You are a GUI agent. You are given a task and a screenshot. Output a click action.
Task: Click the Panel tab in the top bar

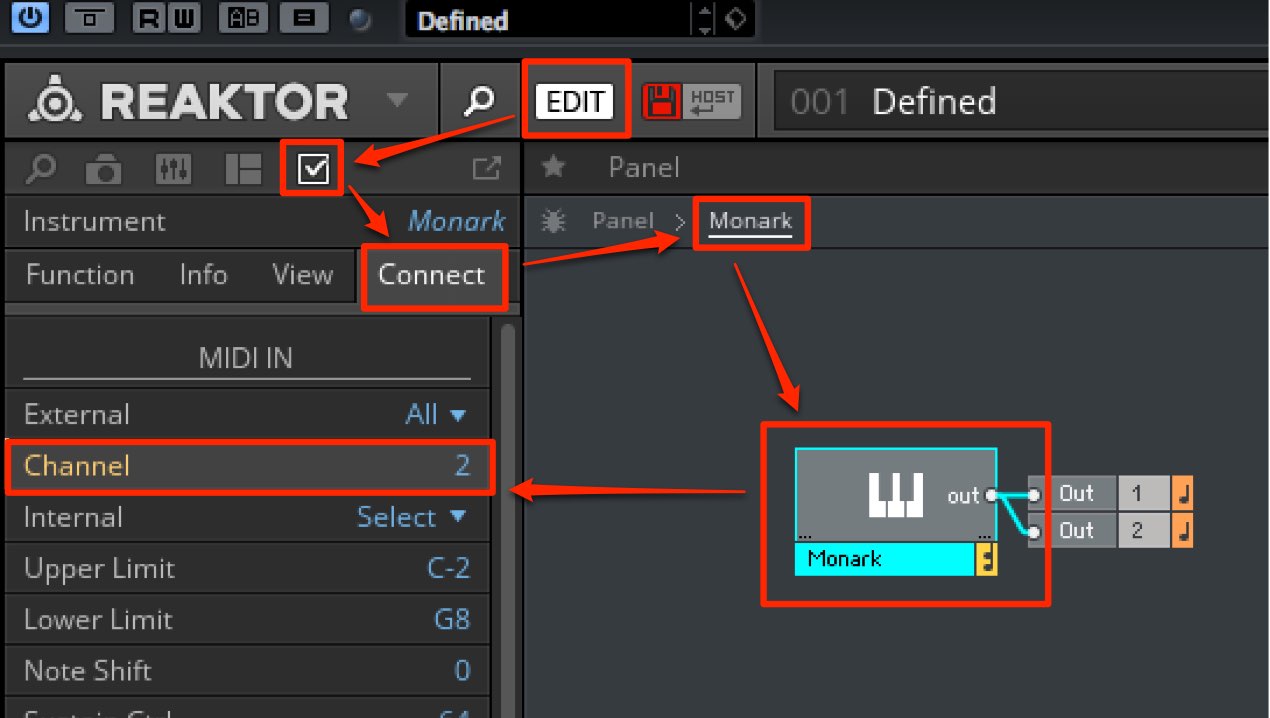(643, 168)
